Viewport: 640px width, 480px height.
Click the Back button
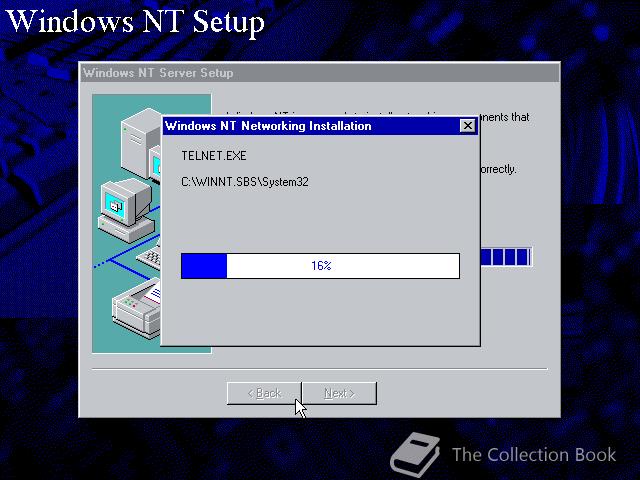(x=264, y=393)
